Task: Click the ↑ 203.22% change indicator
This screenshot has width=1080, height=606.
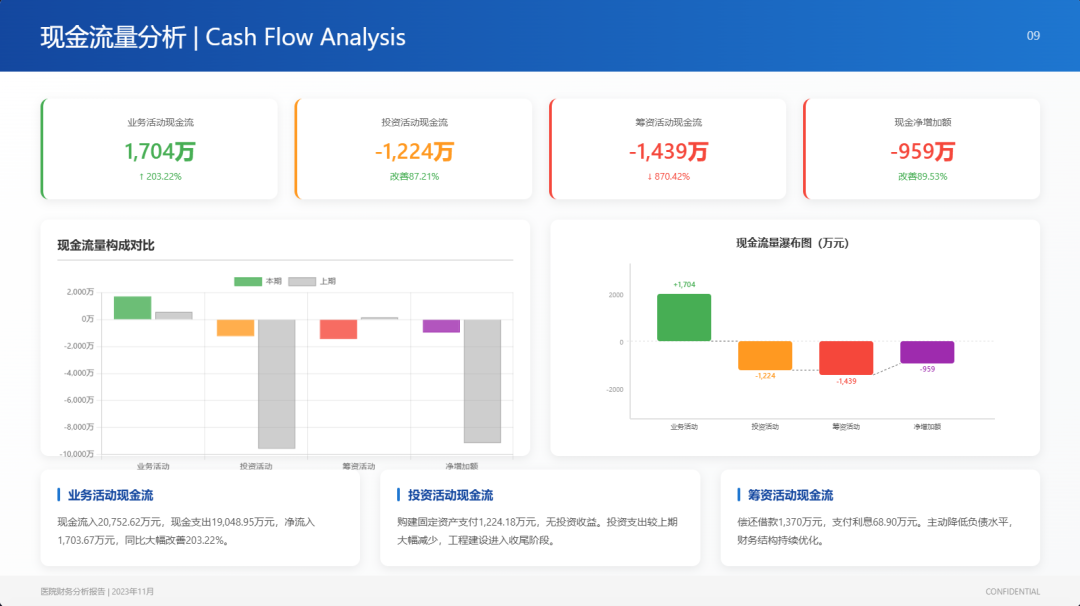Action: tap(160, 177)
